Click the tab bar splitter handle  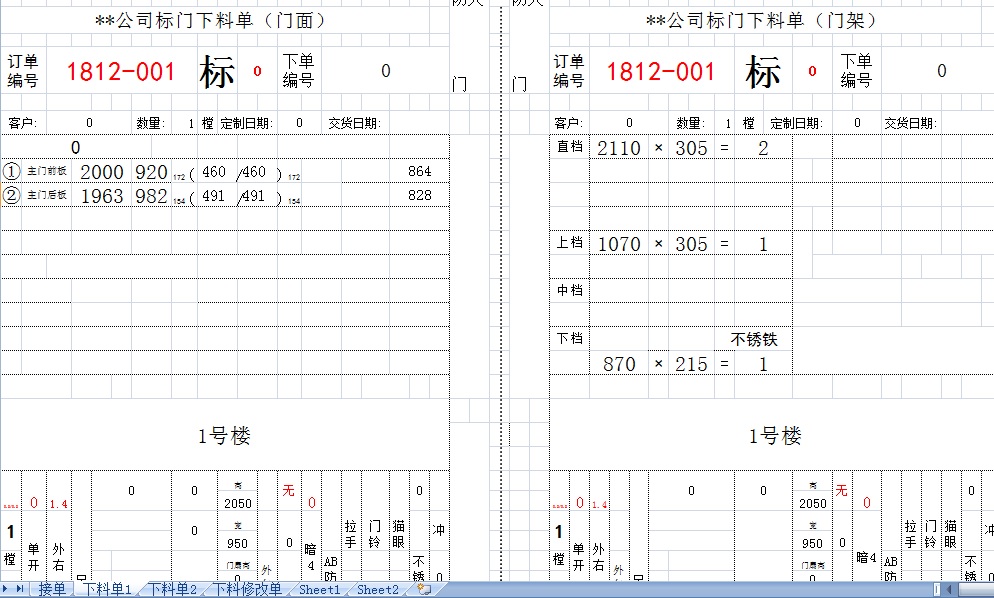[936, 590]
